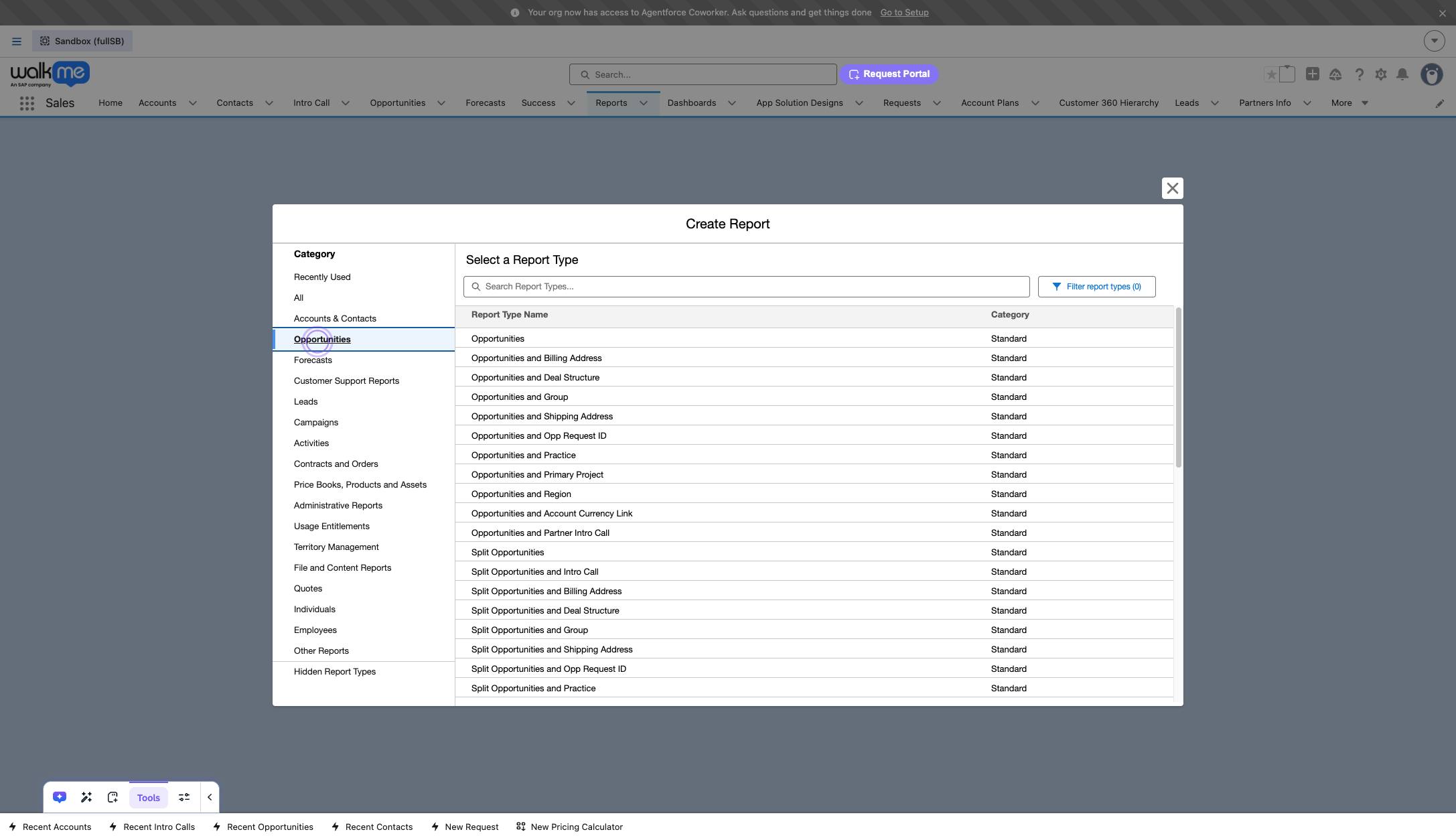The width and height of the screenshot is (1456, 840).
Task: Open the Customer 360 Hierarchy tab
Action: click(1108, 103)
